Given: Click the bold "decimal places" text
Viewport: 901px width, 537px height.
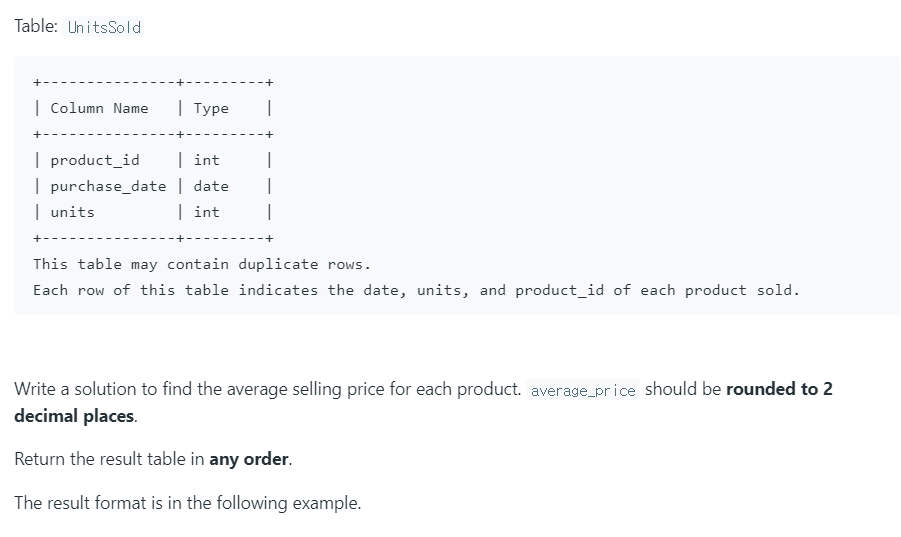Looking at the screenshot, I should [x=75, y=415].
